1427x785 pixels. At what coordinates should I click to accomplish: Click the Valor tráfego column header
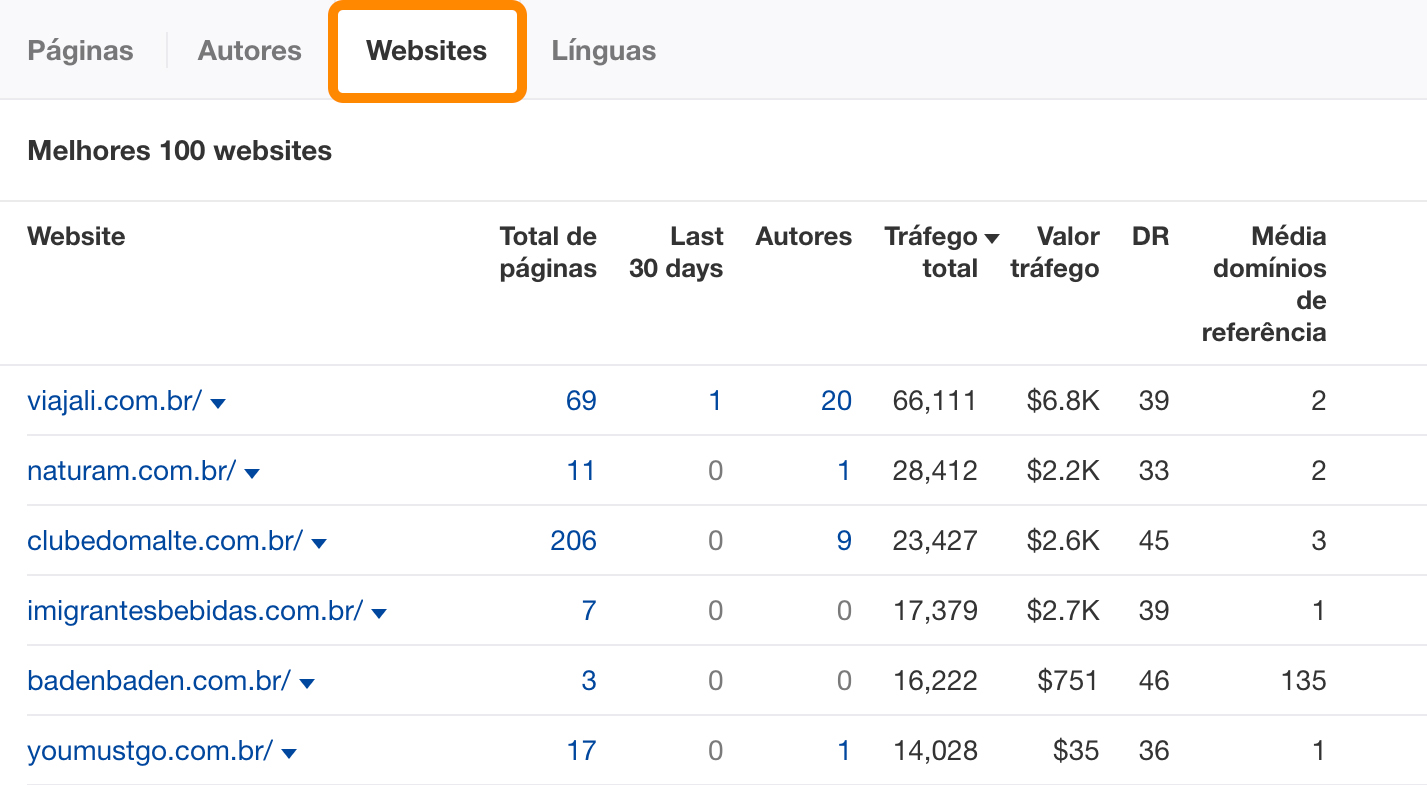[x=1055, y=252]
